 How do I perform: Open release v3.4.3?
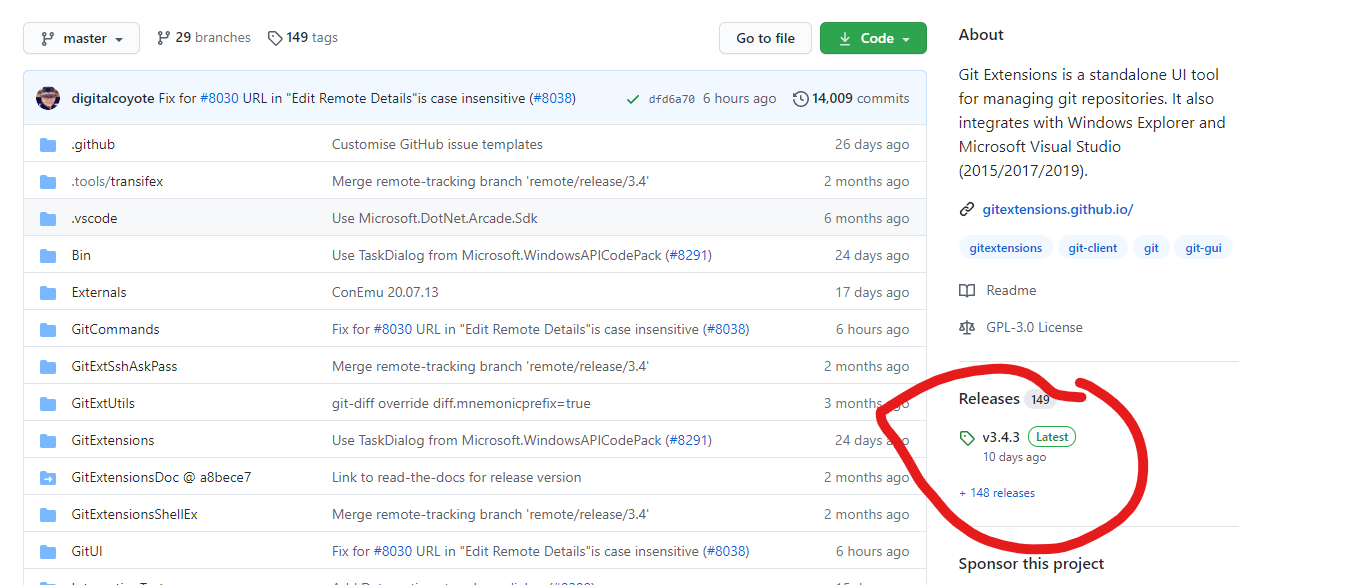(x=1000, y=437)
